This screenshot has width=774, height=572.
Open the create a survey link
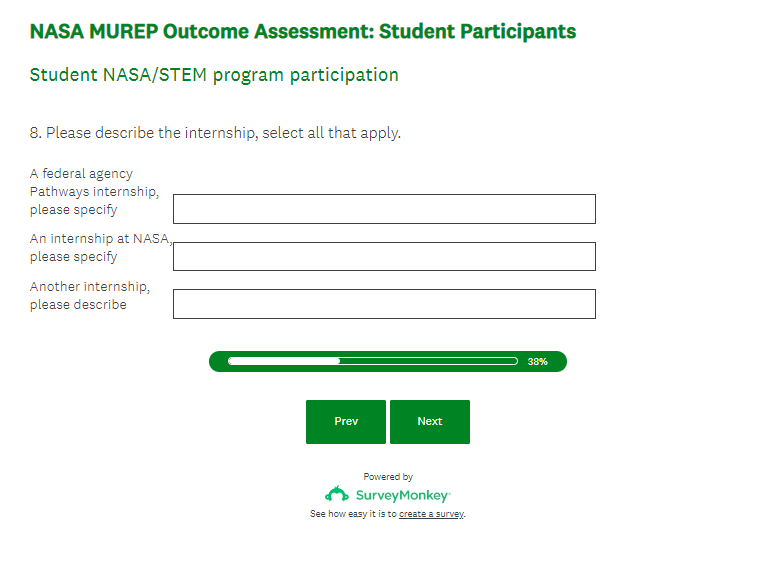[431, 514]
